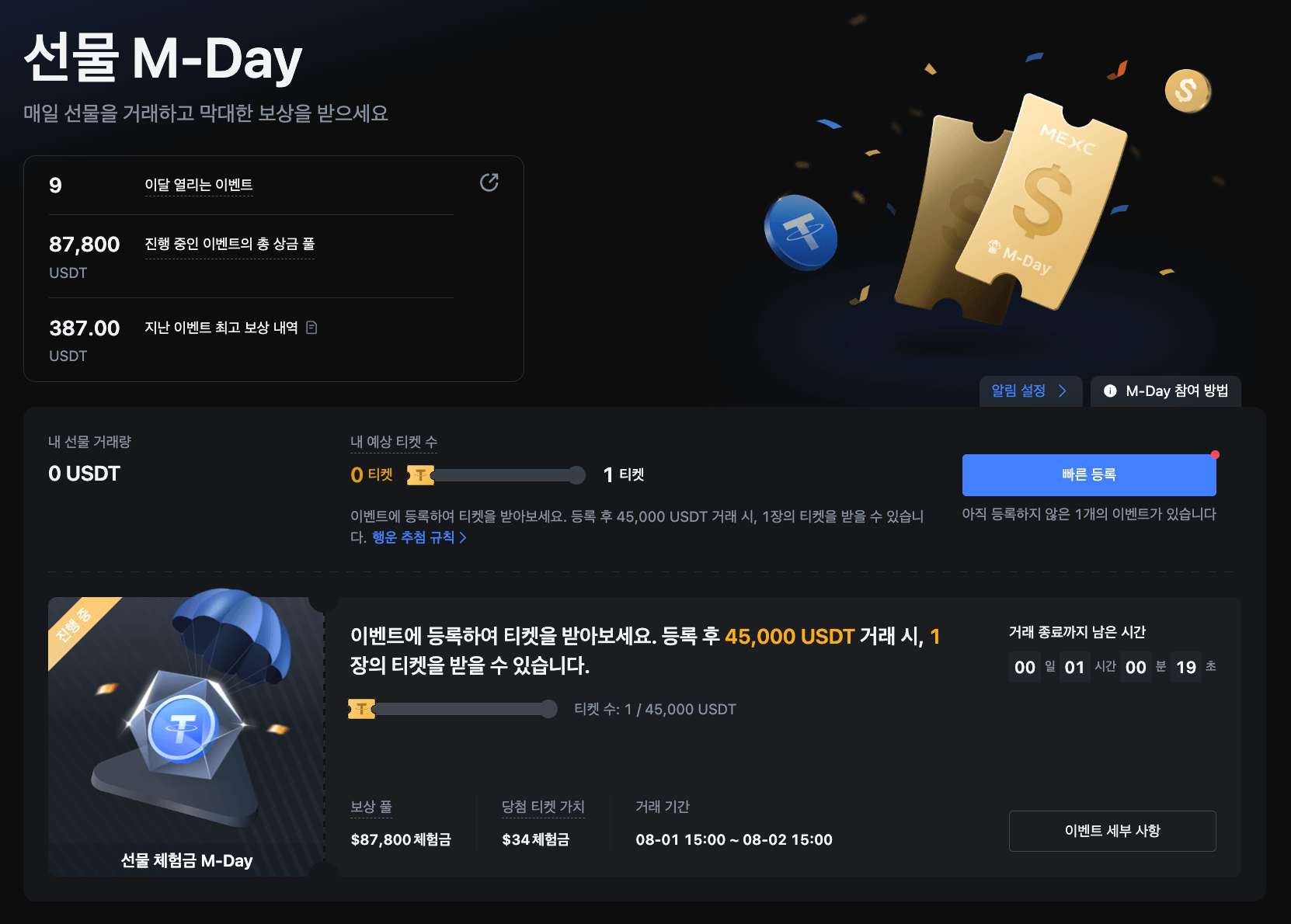Click the gold dollar coin in banner corner
The image size is (1291, 924).
tap(1187, 91)
